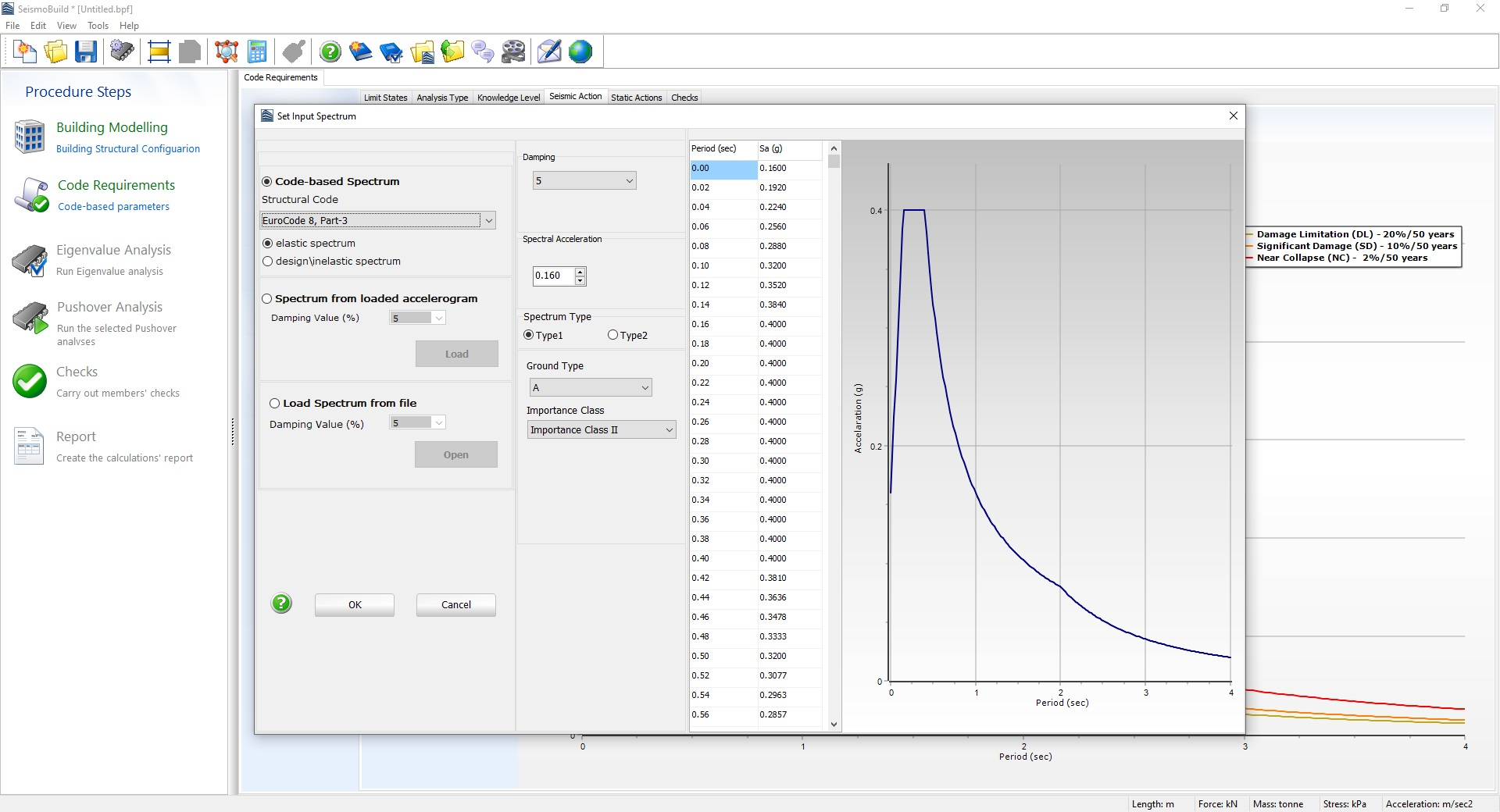Switch to the Static Actions tab
The image size is (1500, 812).
click(x=636, y=98)
